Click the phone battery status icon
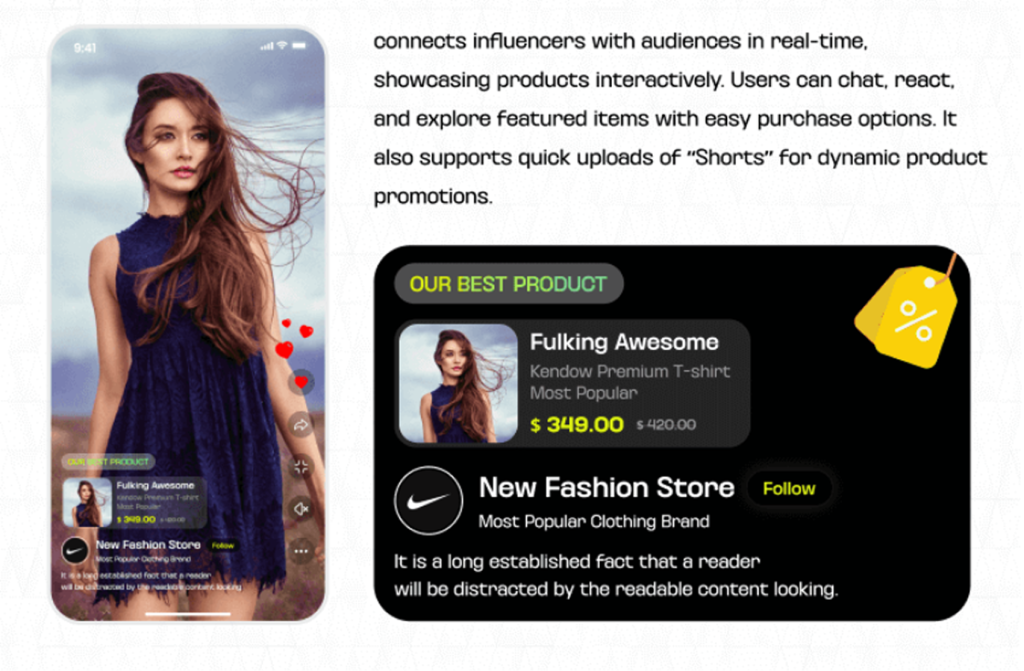 pos(299,46)
